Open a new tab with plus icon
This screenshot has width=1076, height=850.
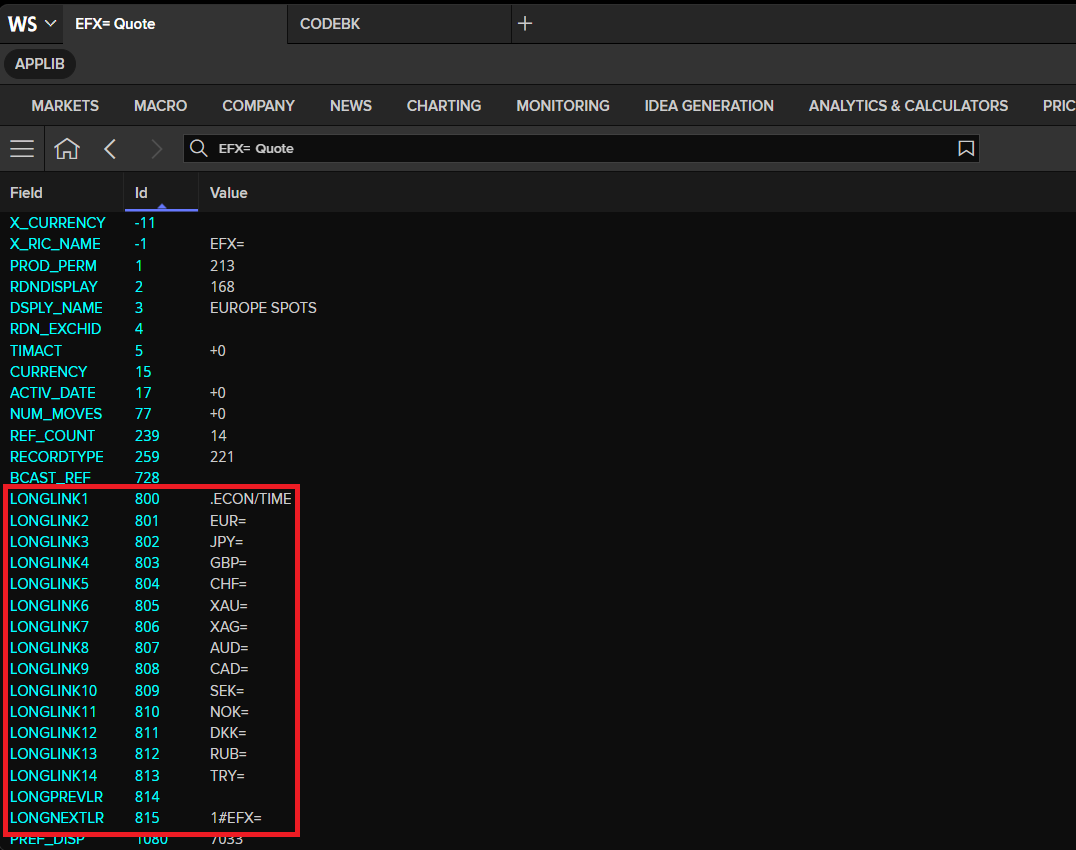[525, 23]
